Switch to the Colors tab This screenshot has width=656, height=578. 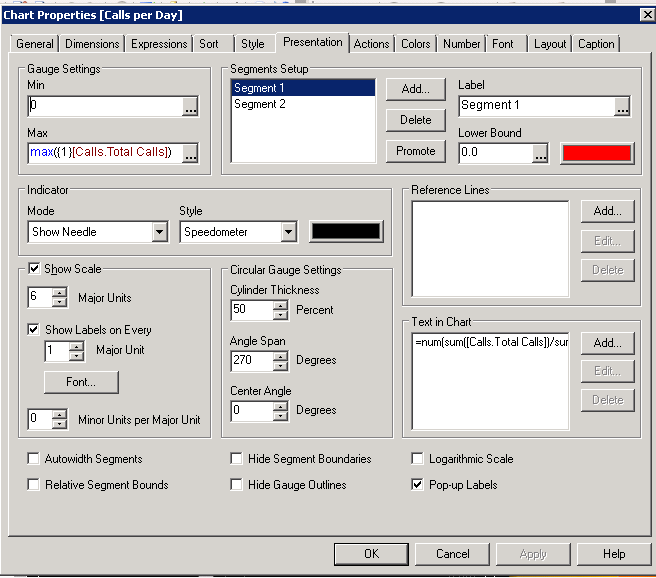coord(415,44)
